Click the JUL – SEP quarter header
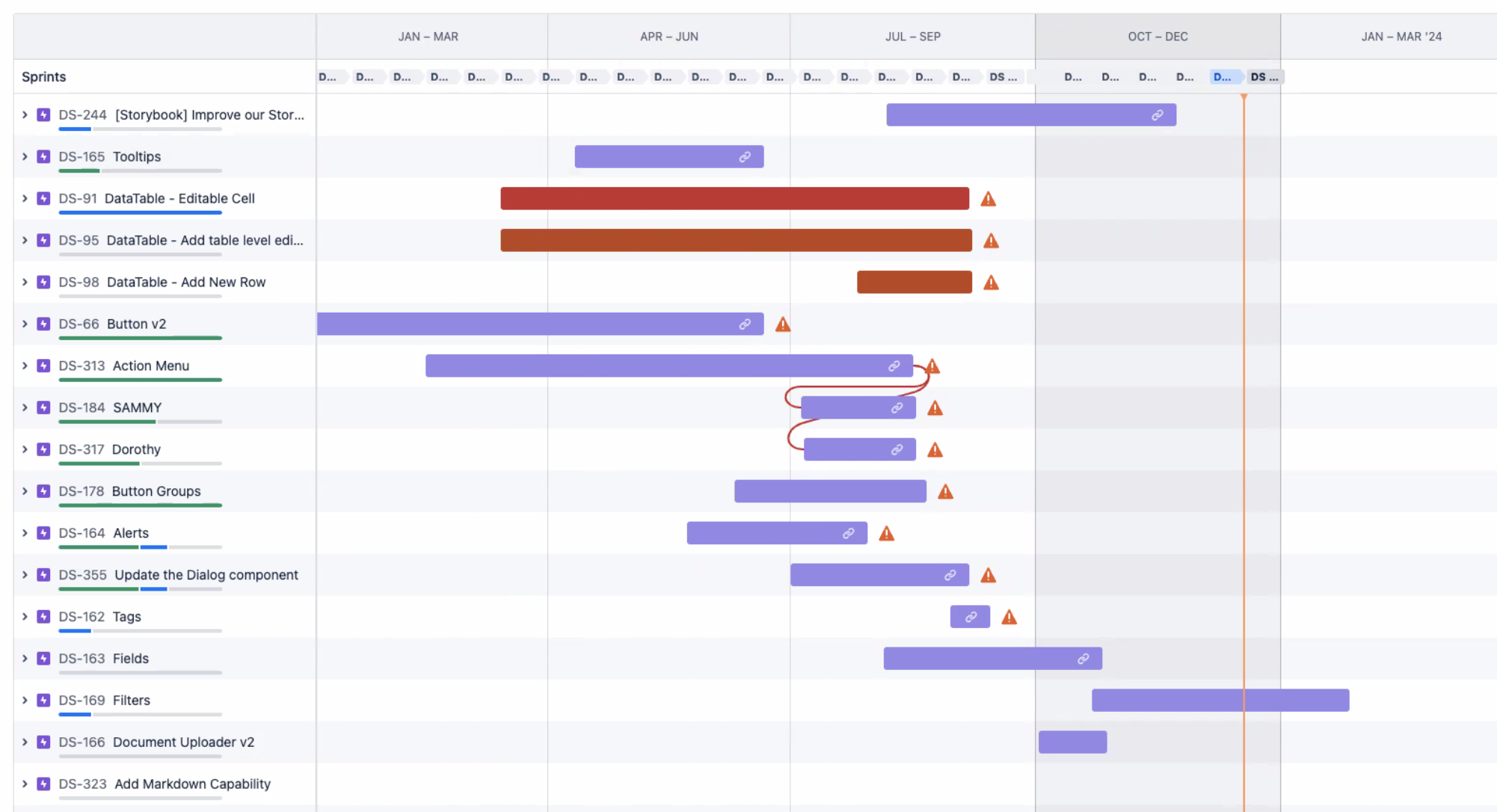Viewport: 1497px width, 812px height. pyautogui.click(x=913, y=36)
